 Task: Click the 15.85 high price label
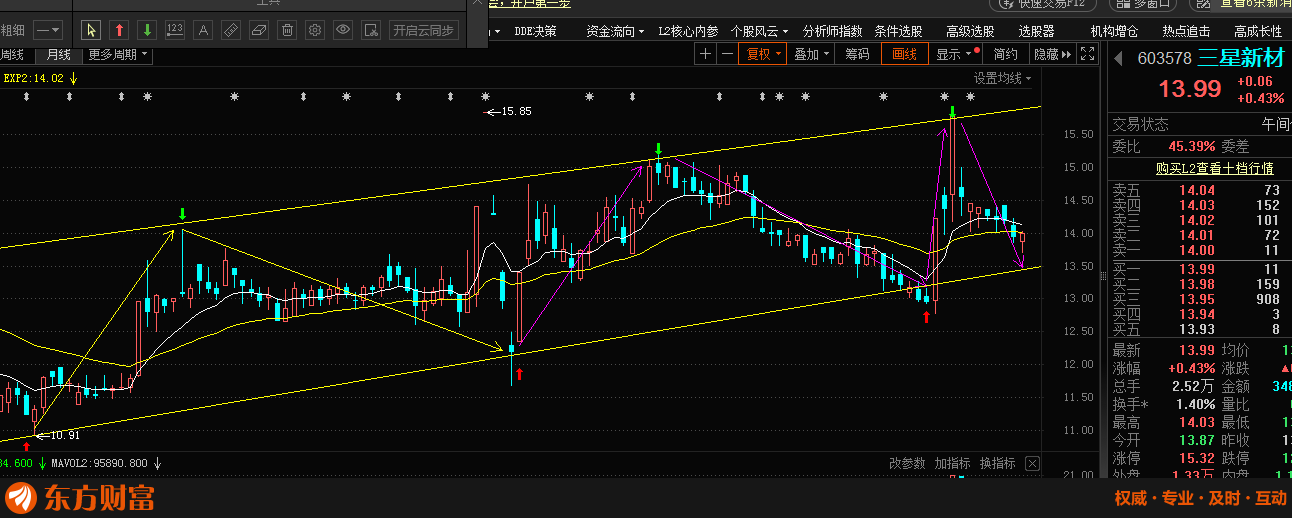point(516,111)
